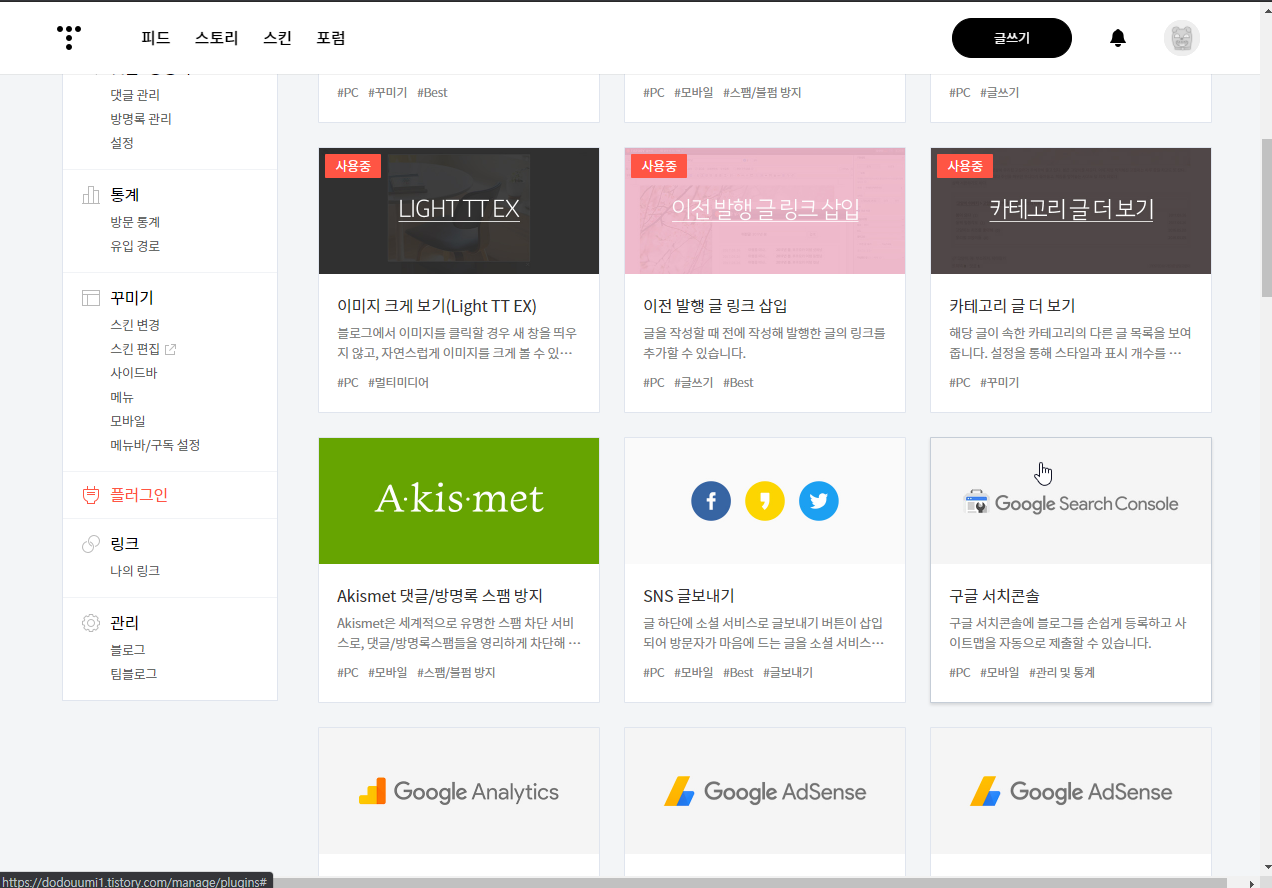The height and width of the screenshot is (888, 1272).
Task: Click the 플러그인 plug icon
Action: click(91, 495)
